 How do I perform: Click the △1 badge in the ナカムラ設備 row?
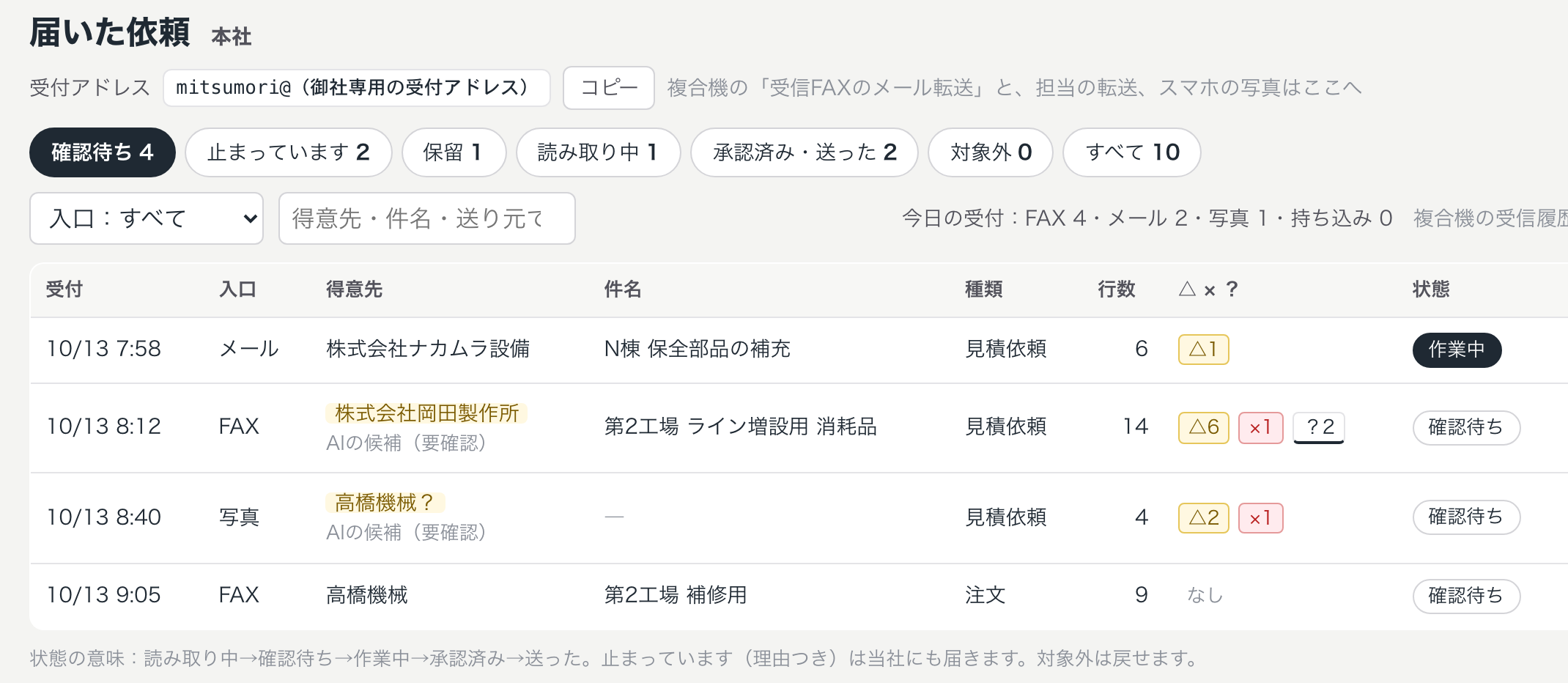click(x=1204, y=350)
